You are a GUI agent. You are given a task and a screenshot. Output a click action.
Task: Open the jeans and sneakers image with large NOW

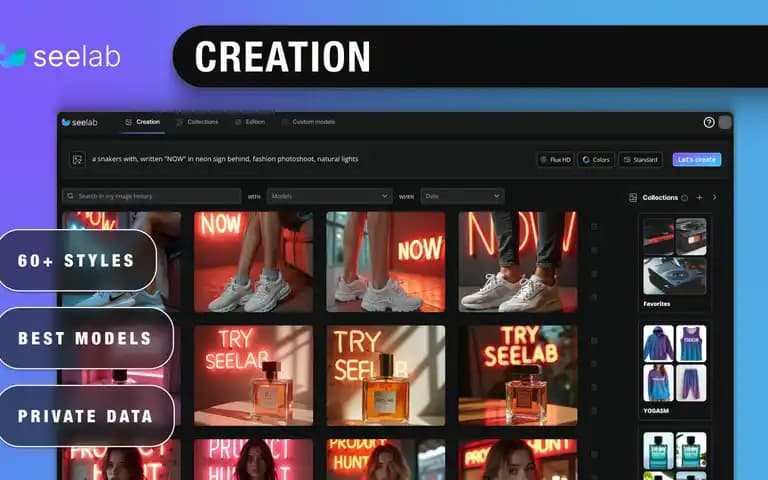pos(518,262)
